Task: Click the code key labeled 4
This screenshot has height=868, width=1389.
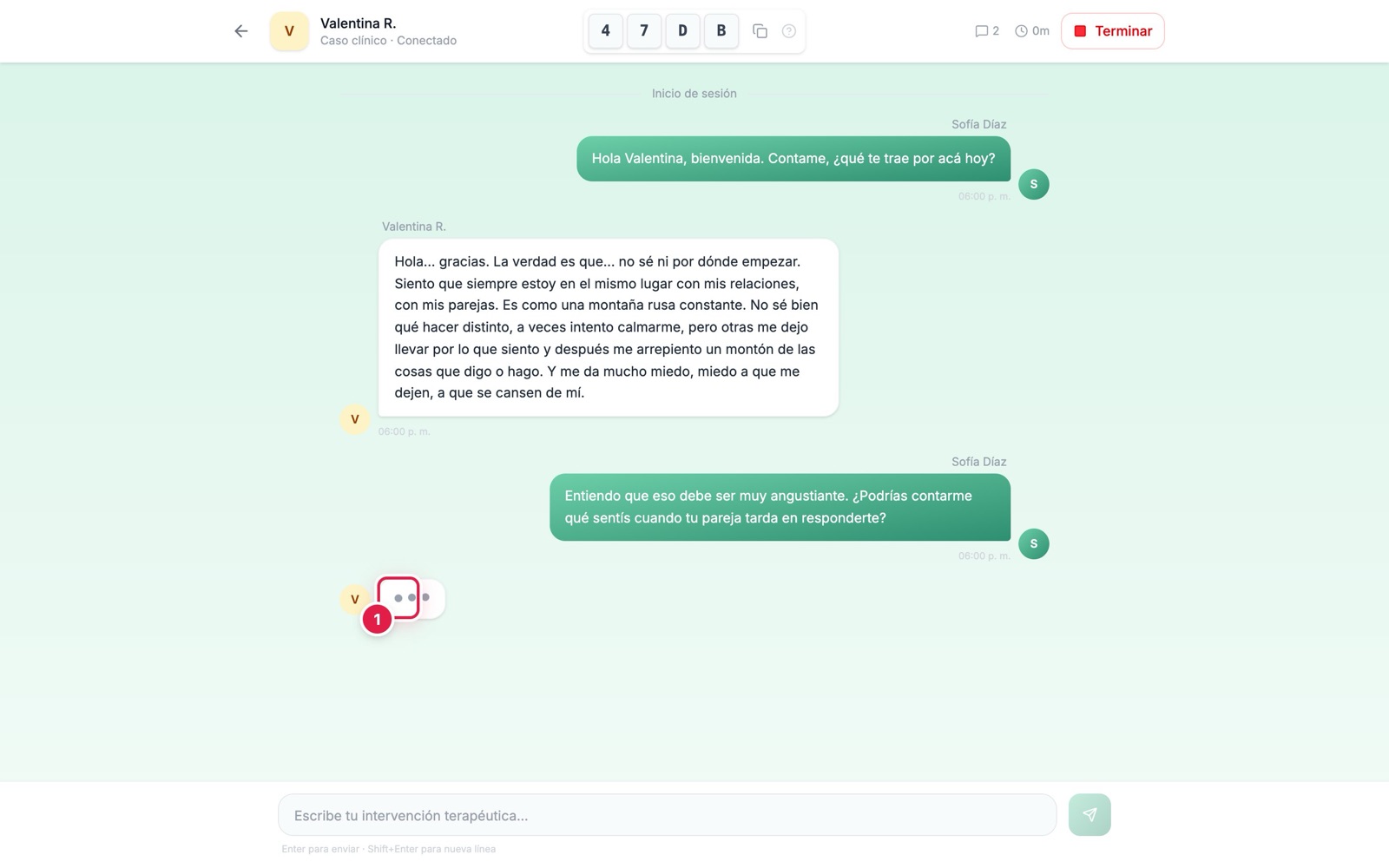Action: click(606, 30)
